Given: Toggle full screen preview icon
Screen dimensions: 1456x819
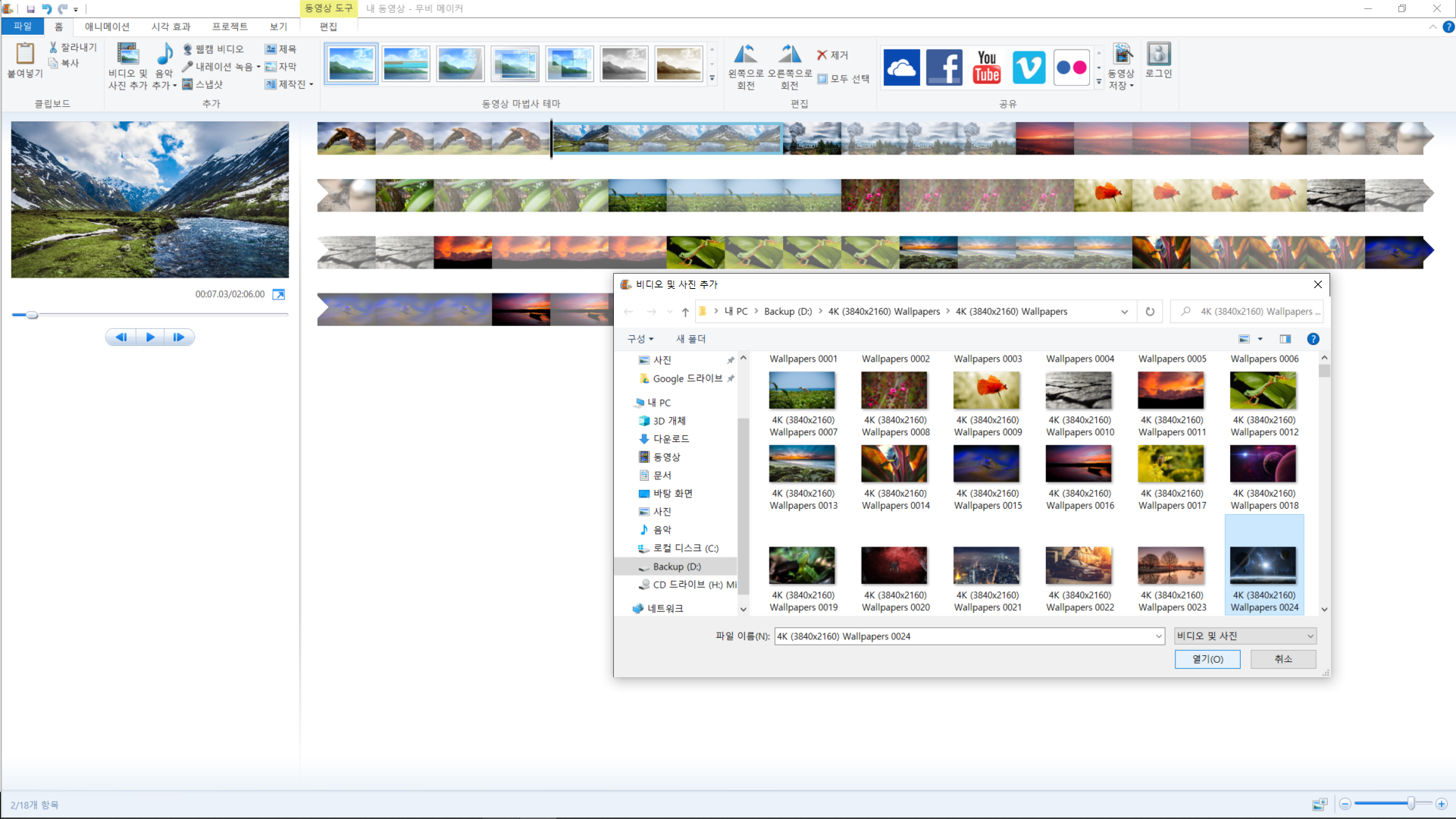Looking at the screenshot, I should coord(279,294).
